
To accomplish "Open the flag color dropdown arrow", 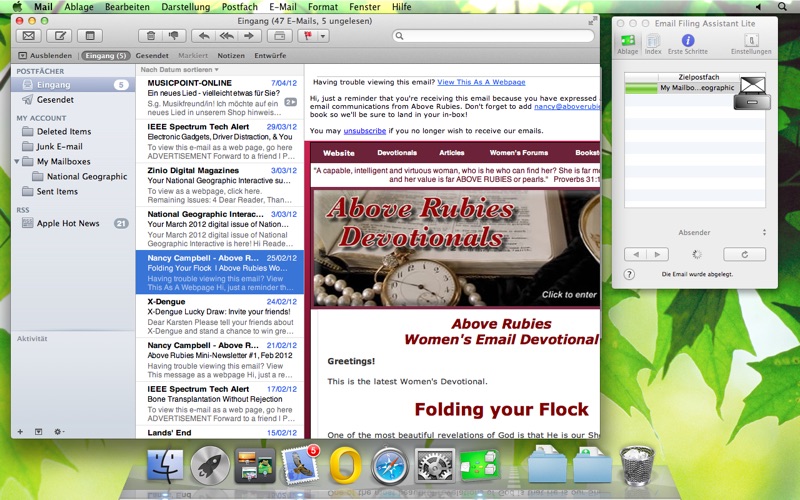I will 323,36.
